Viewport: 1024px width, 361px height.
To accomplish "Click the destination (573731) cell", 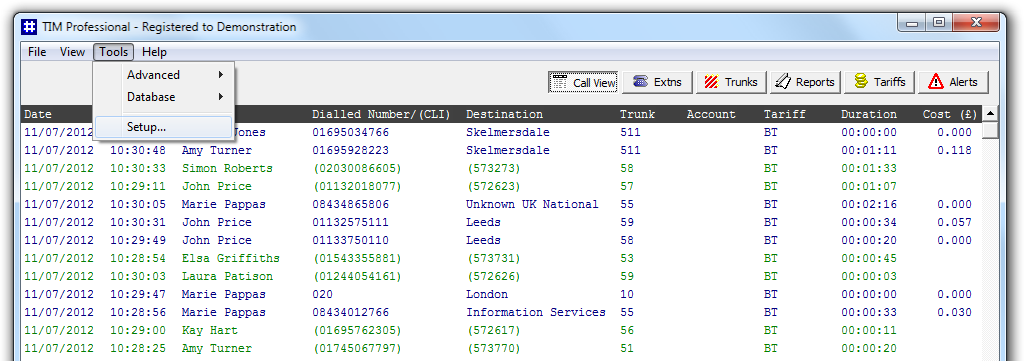I will point(494,259).
